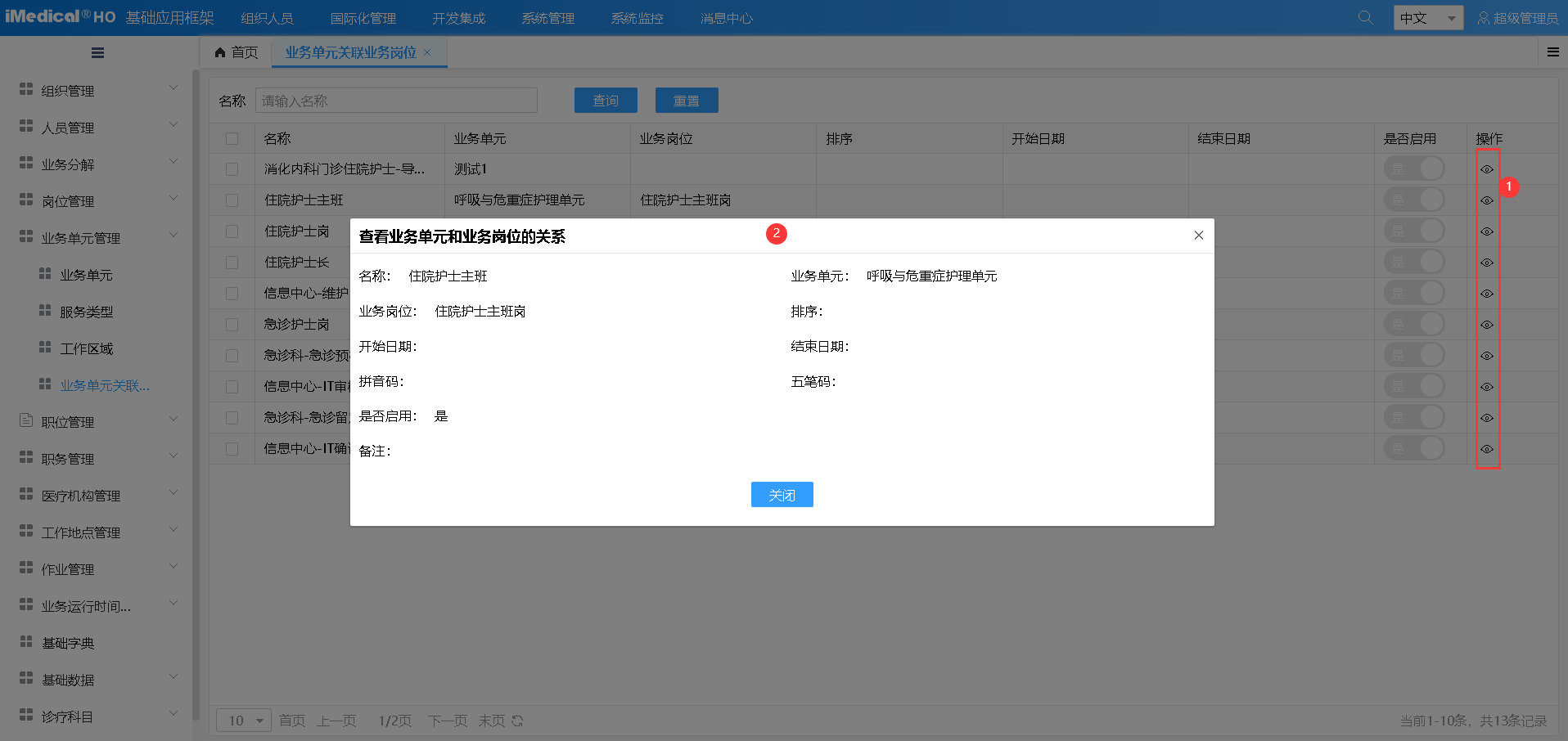Check the select-all checkbox in table header
1568x741 pixels.
[232, 138]
